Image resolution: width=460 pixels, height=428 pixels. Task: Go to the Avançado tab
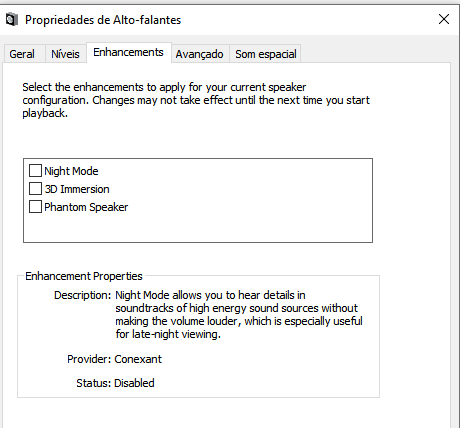[199, 54]
